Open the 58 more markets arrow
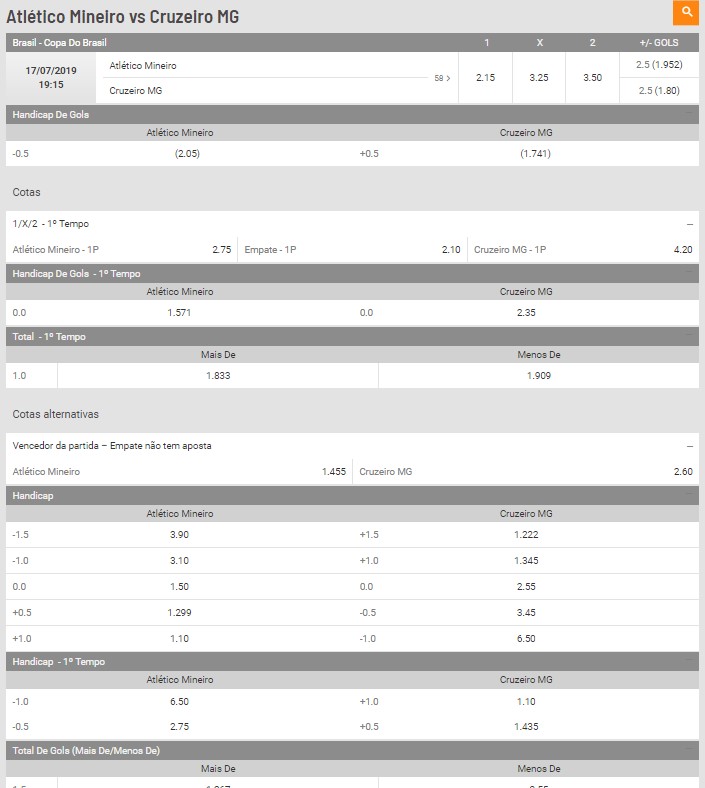Screen dimensions: 705x788 tap(442, 78)
